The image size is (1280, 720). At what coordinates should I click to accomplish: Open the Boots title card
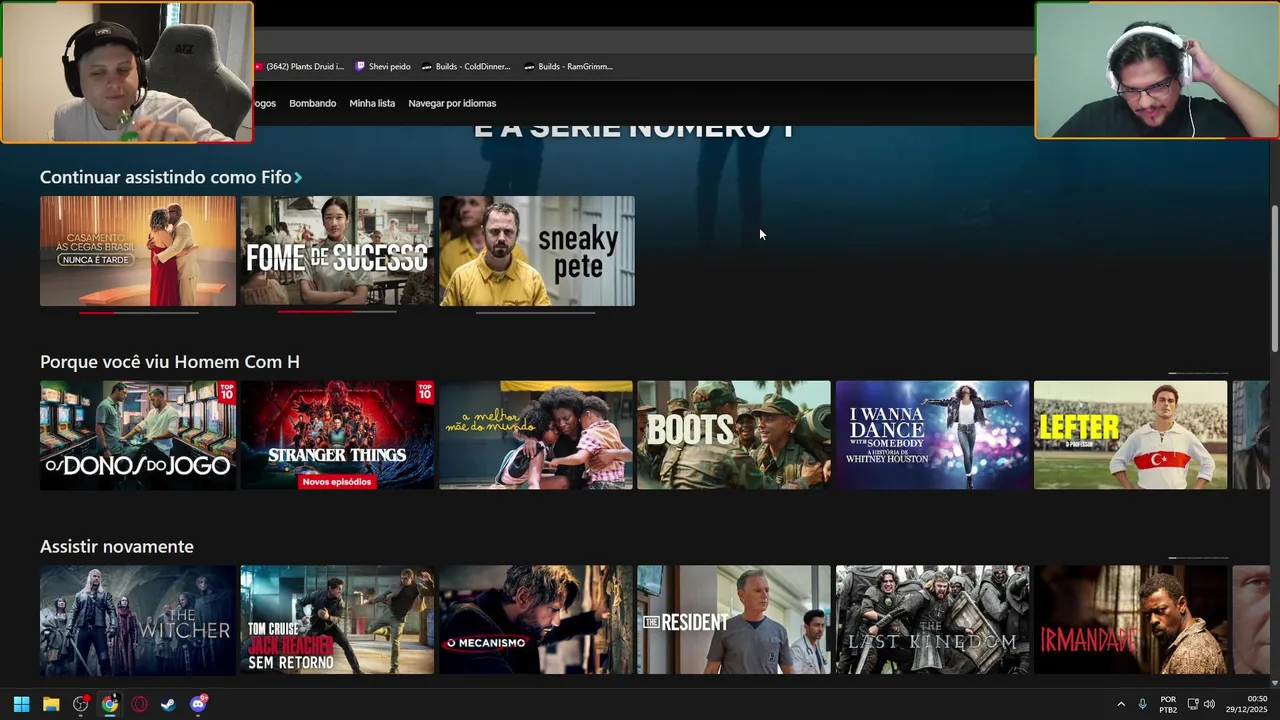click(734, 435)
